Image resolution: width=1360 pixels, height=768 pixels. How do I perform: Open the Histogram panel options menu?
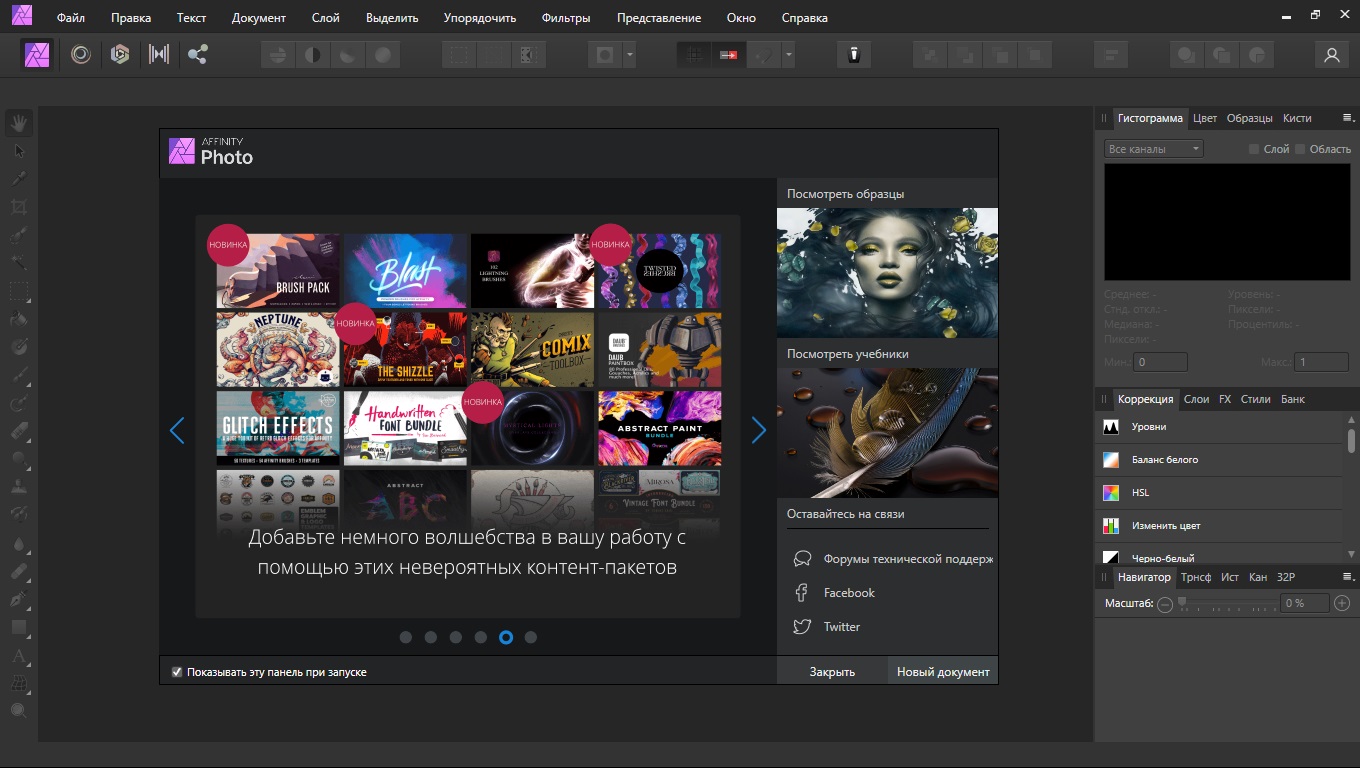1347,118
